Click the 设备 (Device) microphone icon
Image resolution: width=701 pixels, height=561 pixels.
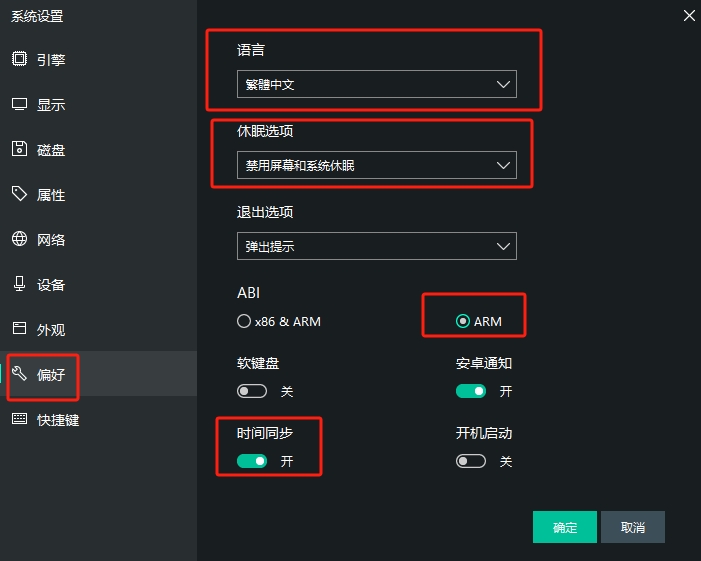[x=19, y=284]
